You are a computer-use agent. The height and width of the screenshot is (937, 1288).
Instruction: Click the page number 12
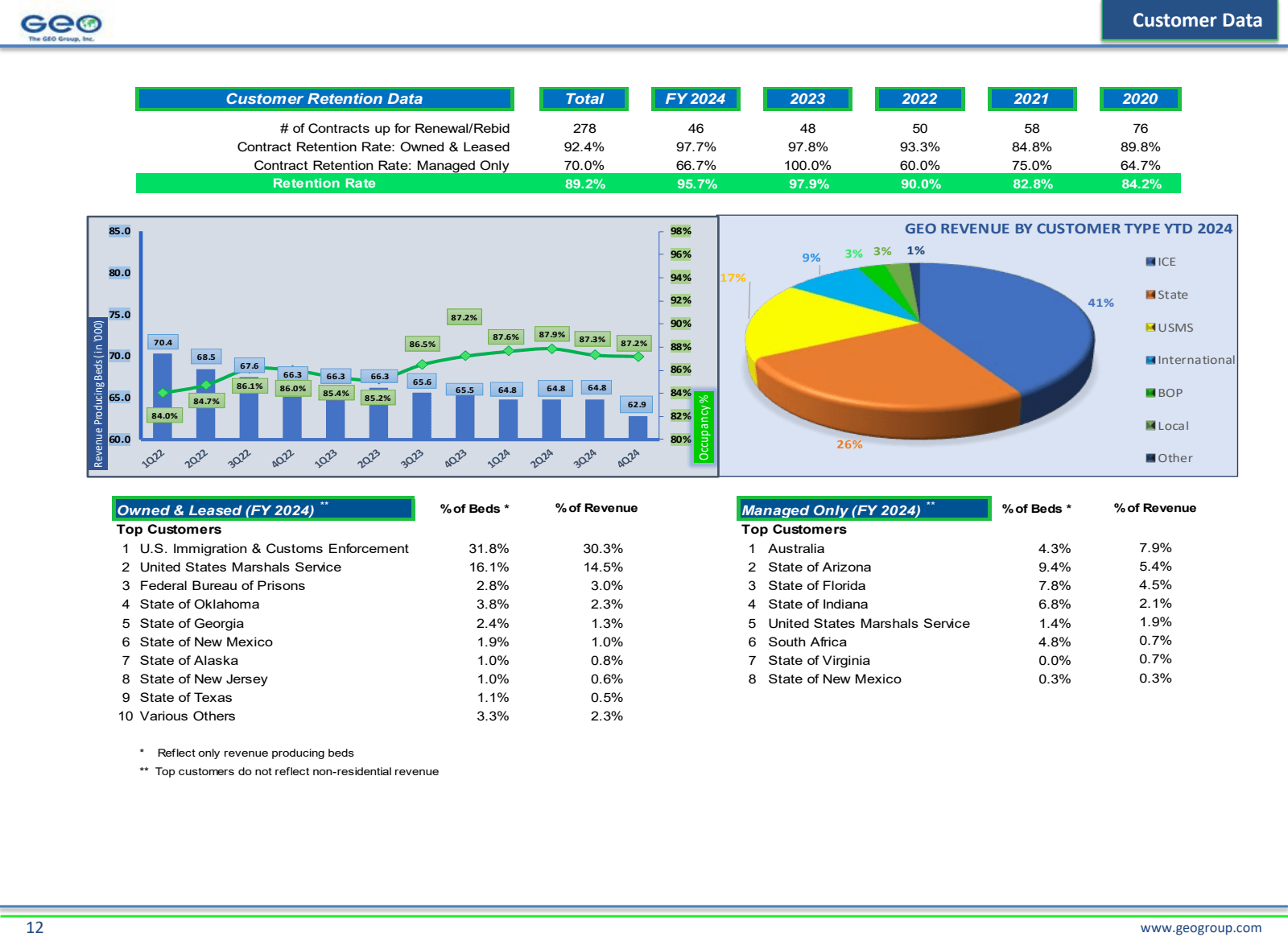coord(35,927)
